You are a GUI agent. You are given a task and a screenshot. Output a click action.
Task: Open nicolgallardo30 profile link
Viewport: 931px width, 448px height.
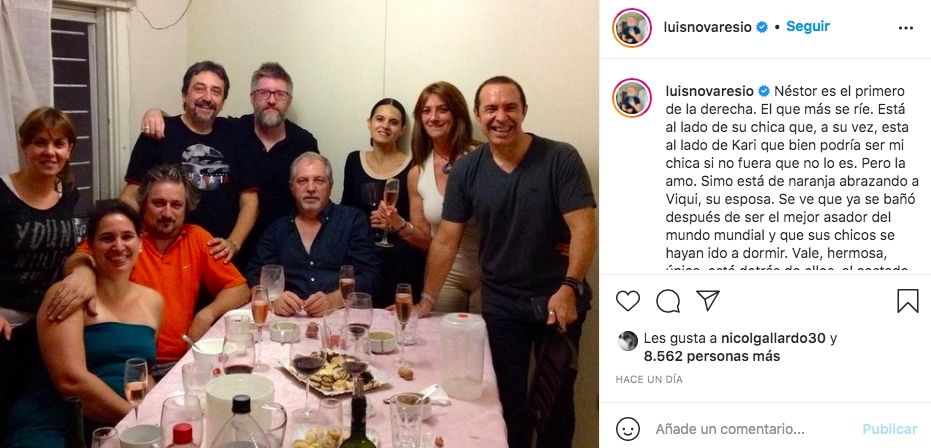point(772,338)
